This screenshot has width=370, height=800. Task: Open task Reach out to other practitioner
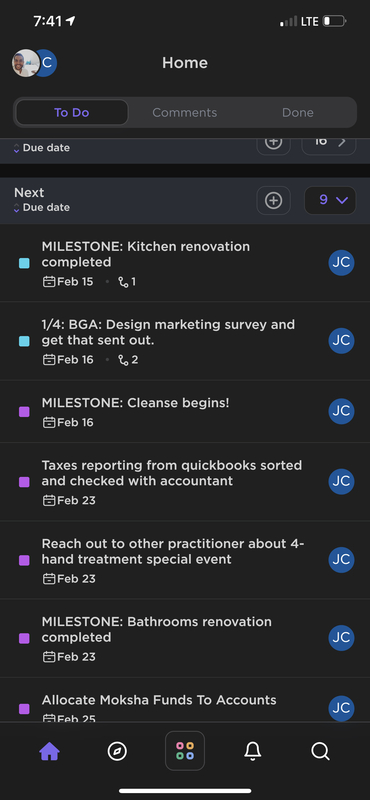tap(172, 552)
